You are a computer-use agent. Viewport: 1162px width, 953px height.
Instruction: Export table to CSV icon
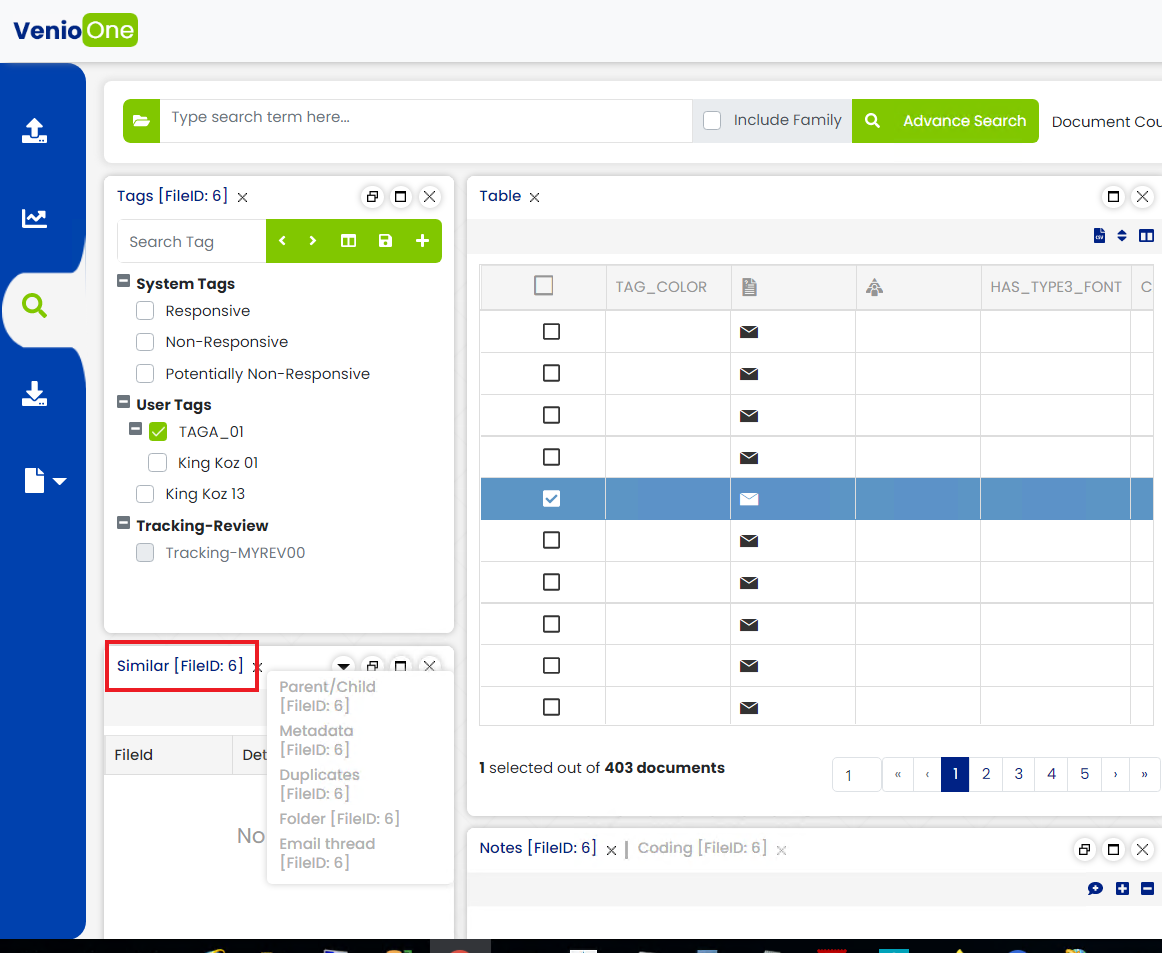tap(1100, 236)
